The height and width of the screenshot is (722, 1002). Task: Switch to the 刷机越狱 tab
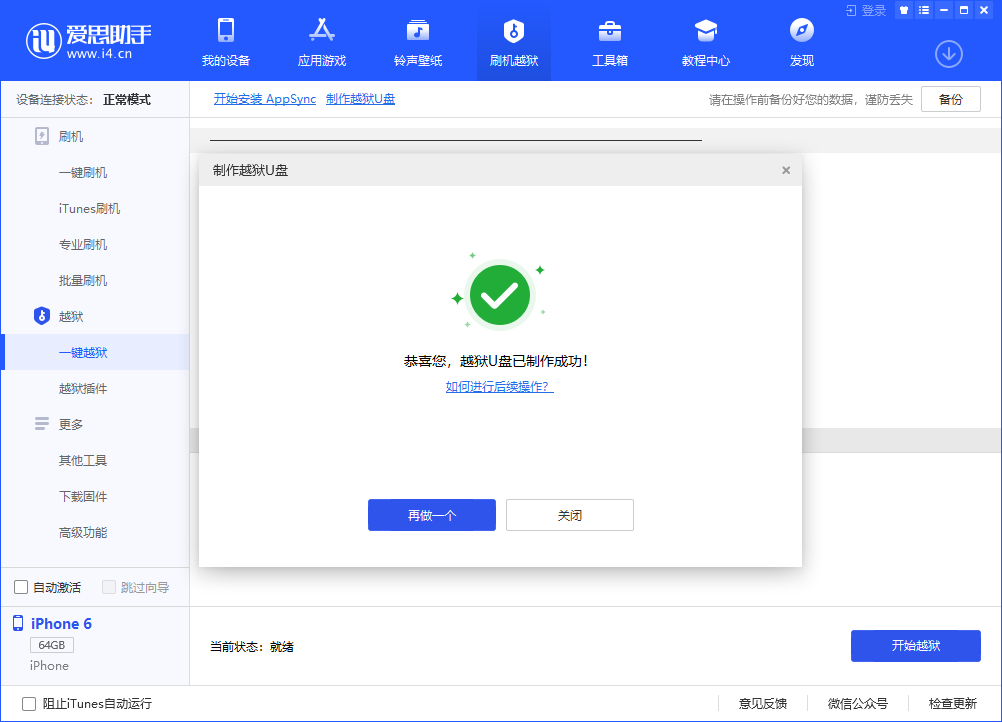[x=514, y=42]
